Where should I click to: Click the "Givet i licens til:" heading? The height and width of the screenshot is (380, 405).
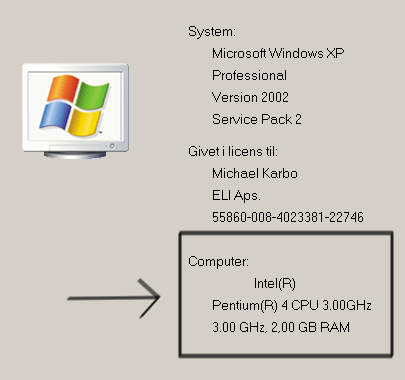point(233,152)
